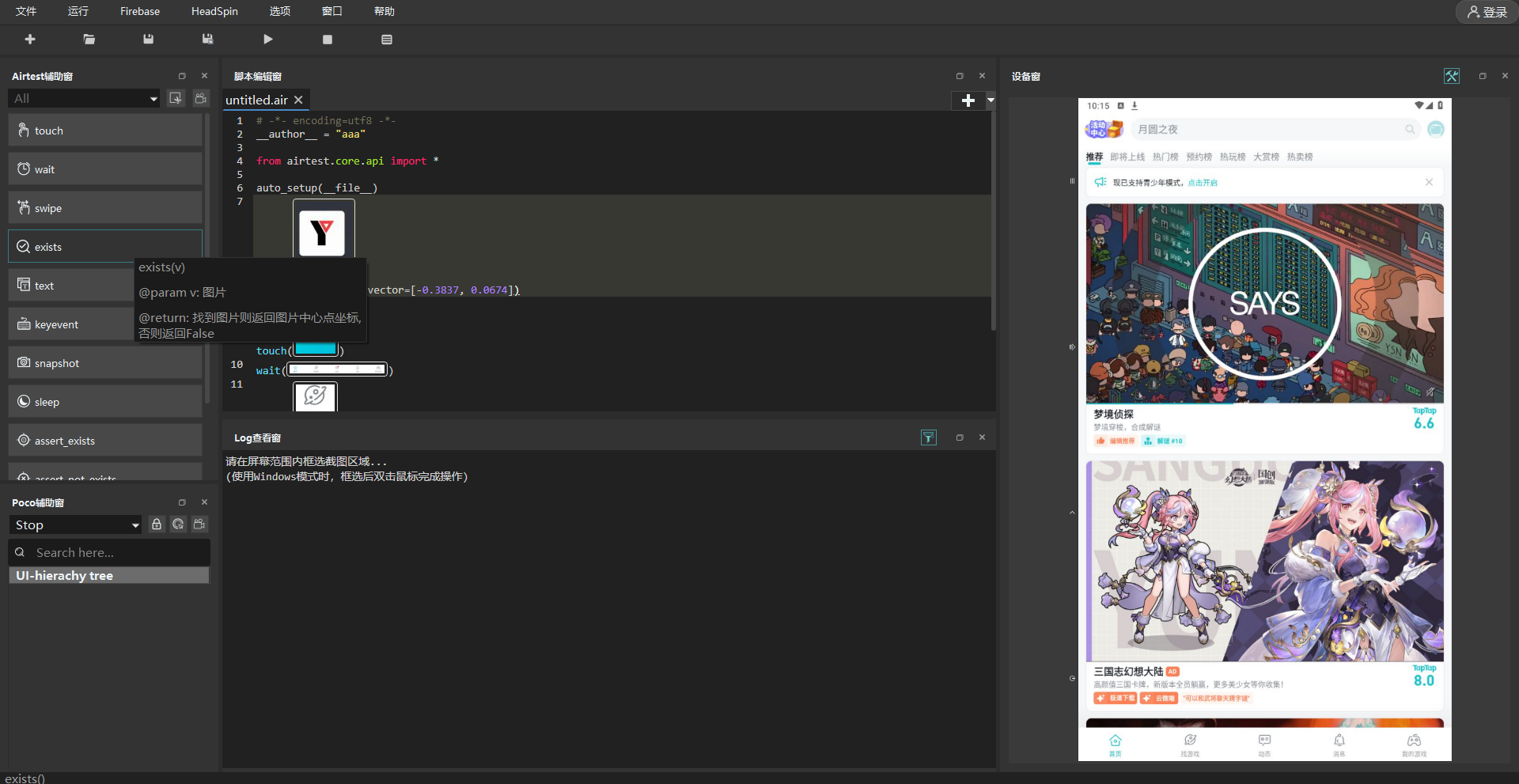Dismiss the teen mode notice with its X
1519x784 pixels.
(x=1429, y=182)
